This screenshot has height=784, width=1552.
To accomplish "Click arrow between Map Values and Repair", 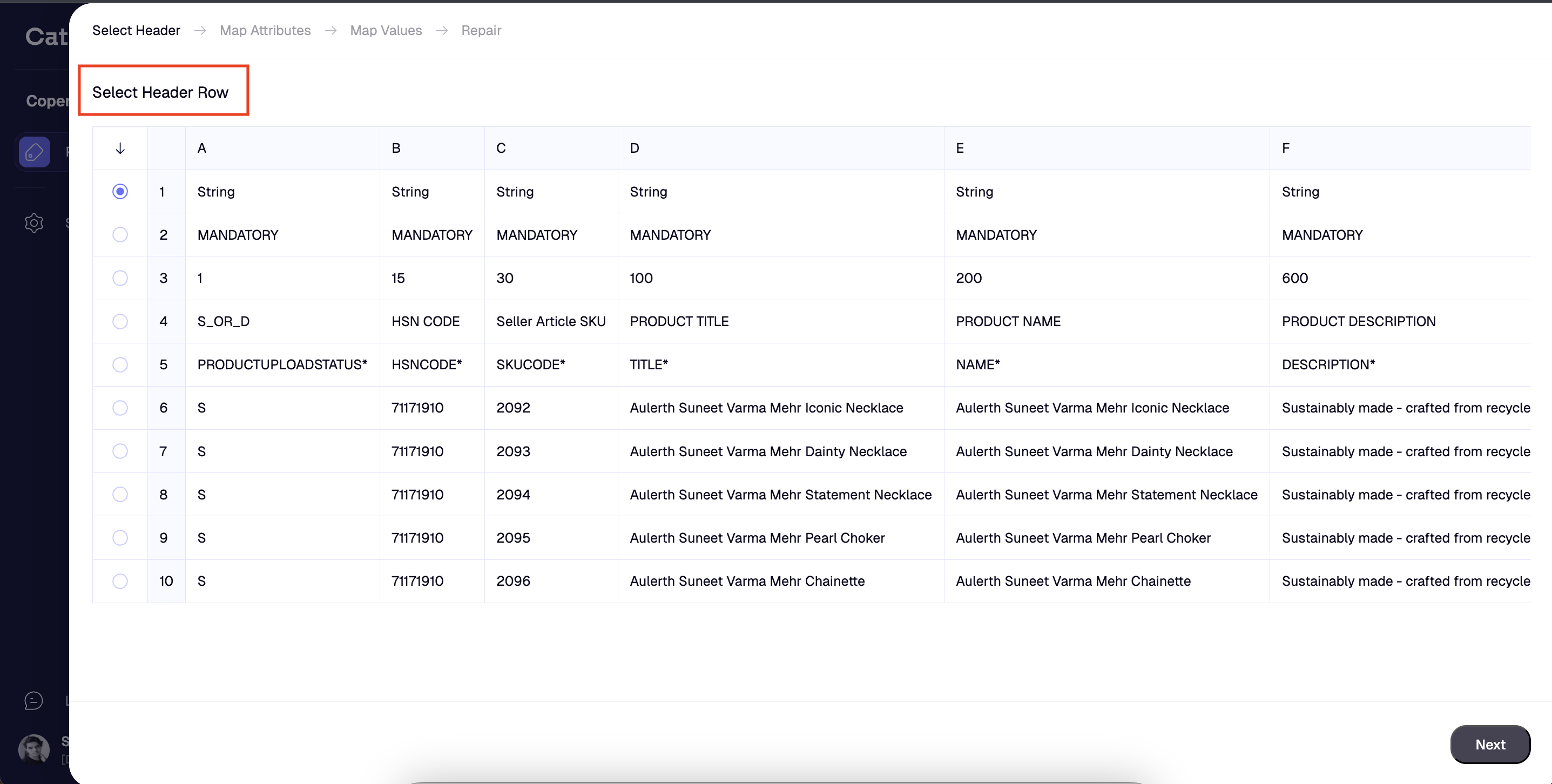I will [442, 30].
